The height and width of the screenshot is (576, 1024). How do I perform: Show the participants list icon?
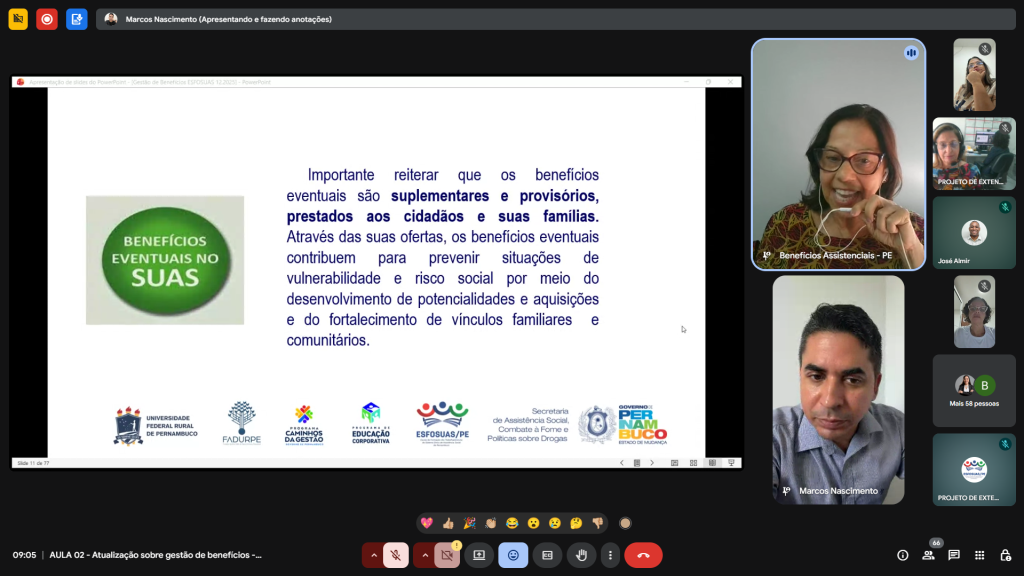click(928, 555)
